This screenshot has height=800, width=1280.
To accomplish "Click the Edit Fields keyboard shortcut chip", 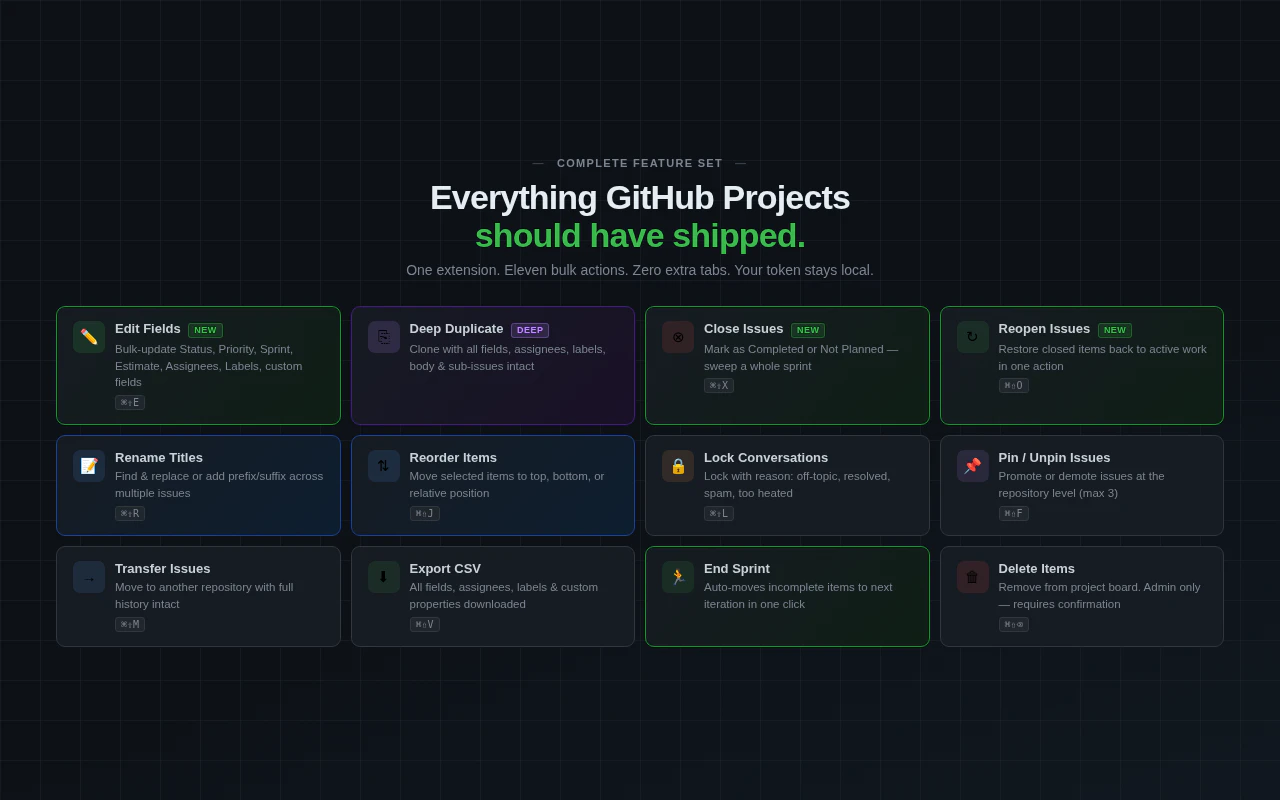I will (x=130, y=403).
